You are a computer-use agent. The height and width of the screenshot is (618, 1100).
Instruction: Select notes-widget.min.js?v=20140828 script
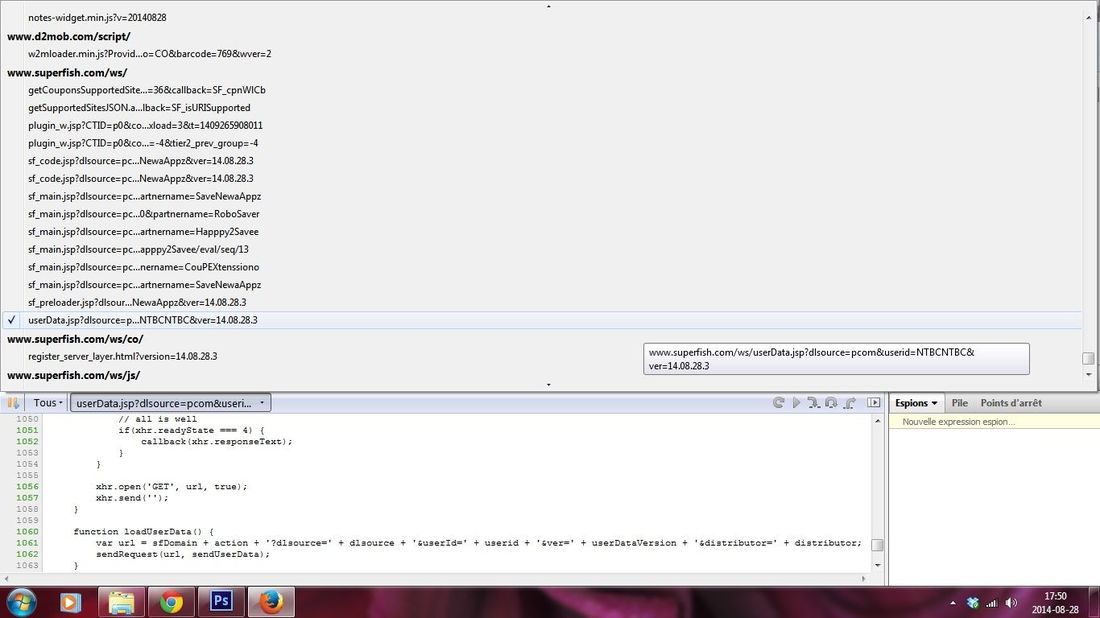coord(98,18)
